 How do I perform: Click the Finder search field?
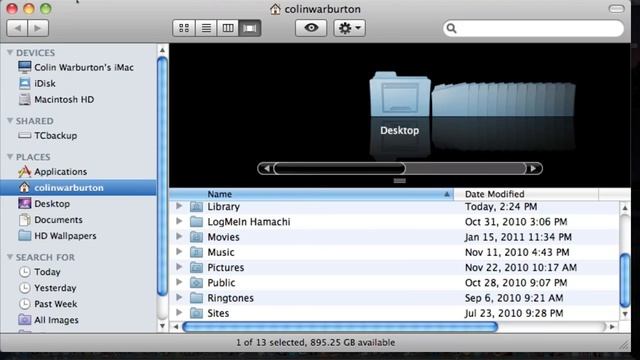(x=533, y=28)
